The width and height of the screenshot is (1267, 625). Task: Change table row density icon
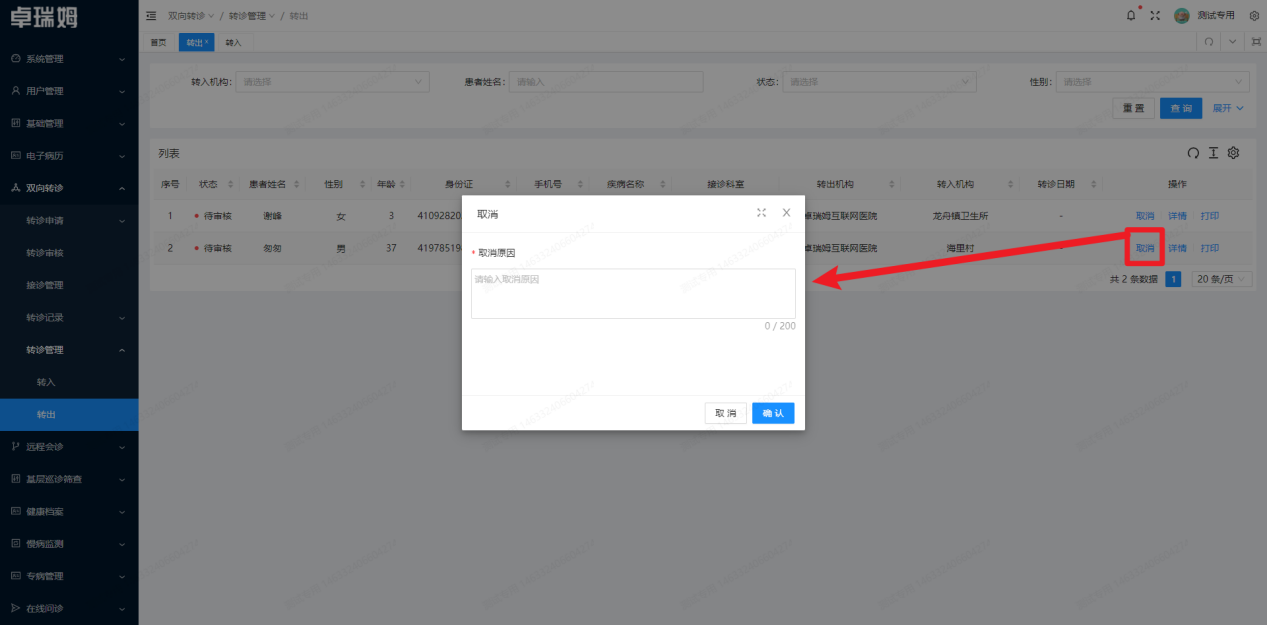(x=1213, y=153)
